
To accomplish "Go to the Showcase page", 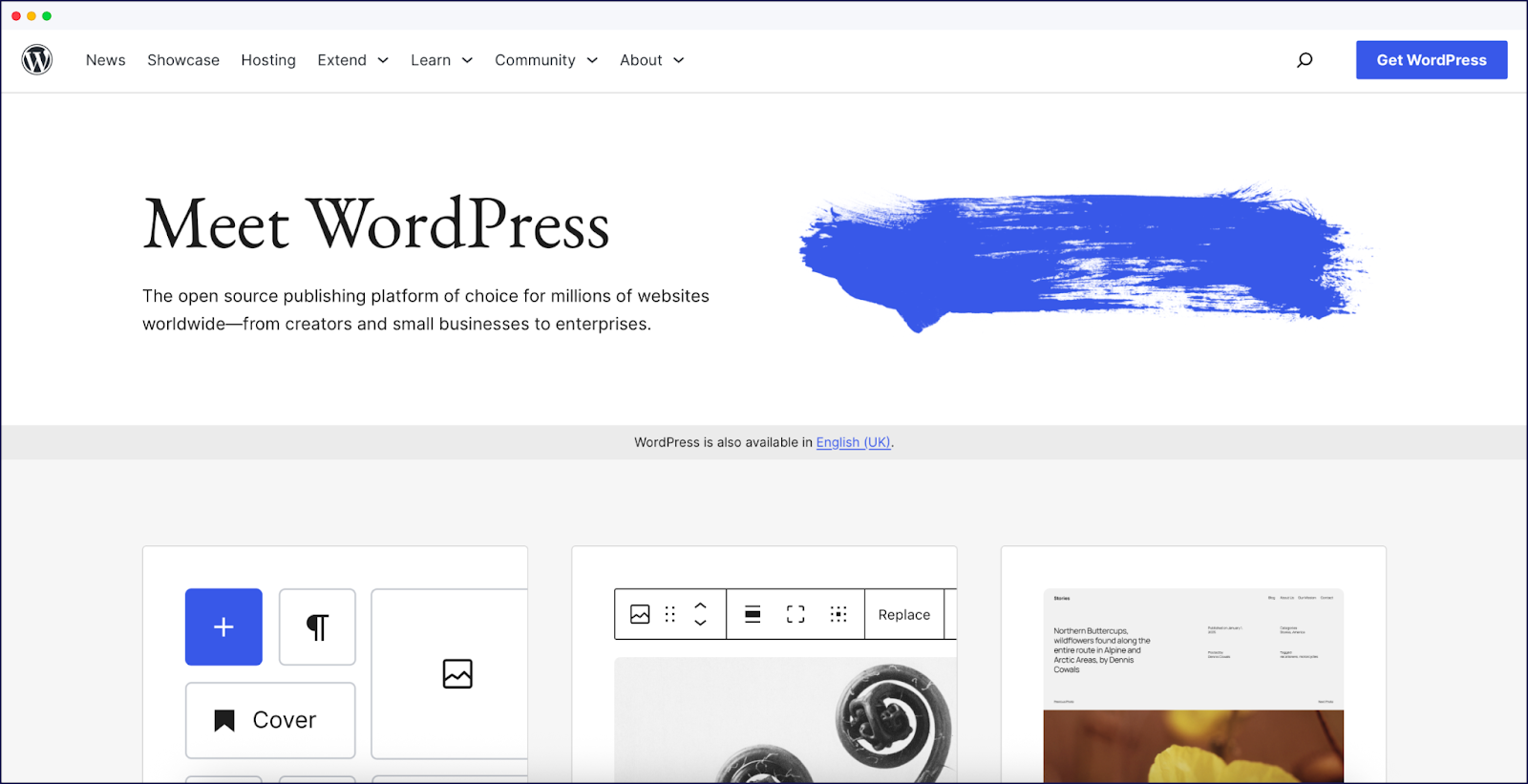I will click(183, 60).
